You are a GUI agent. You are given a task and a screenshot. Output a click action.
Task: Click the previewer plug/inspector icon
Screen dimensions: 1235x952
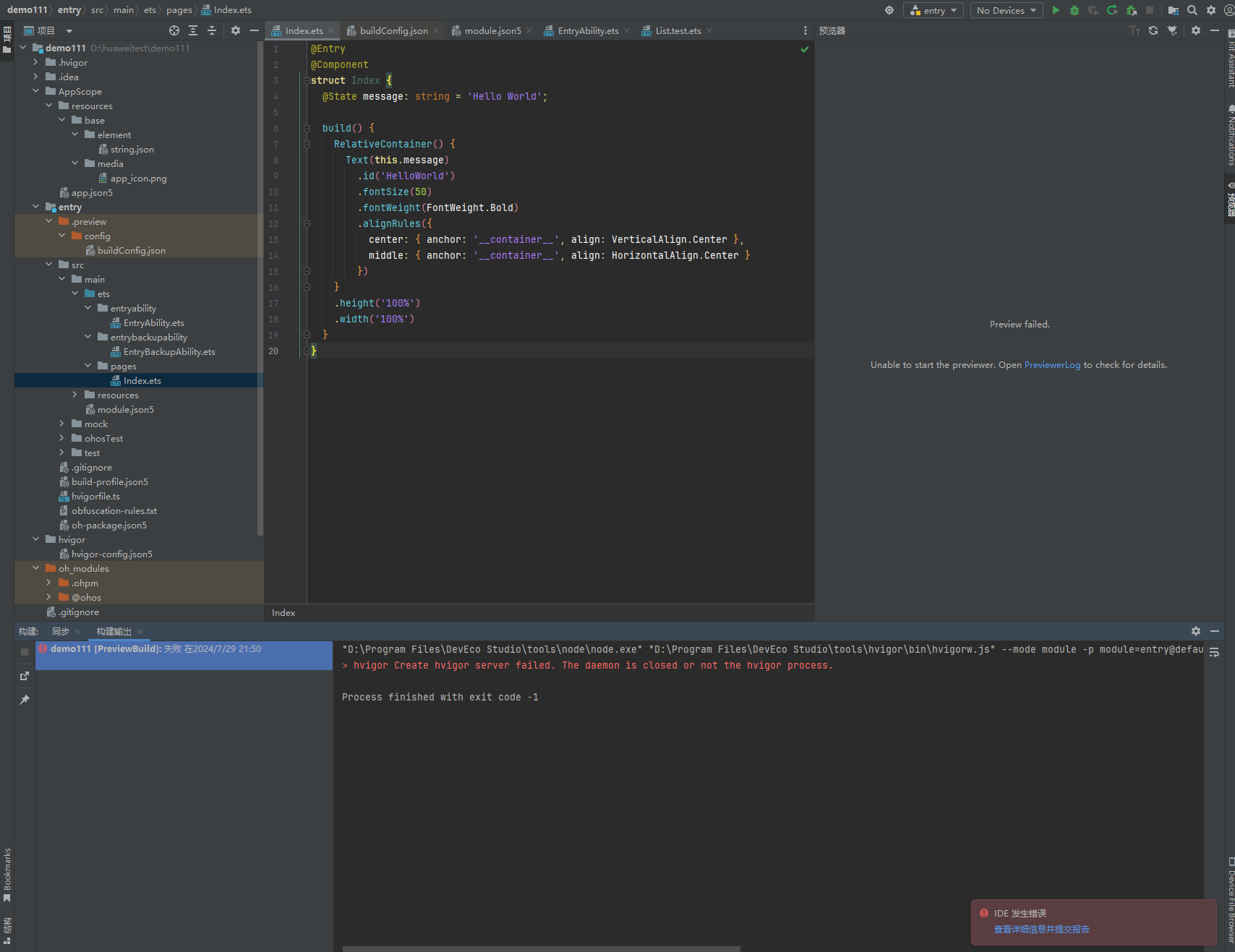pyautogui.click(x=1172, y=30)
